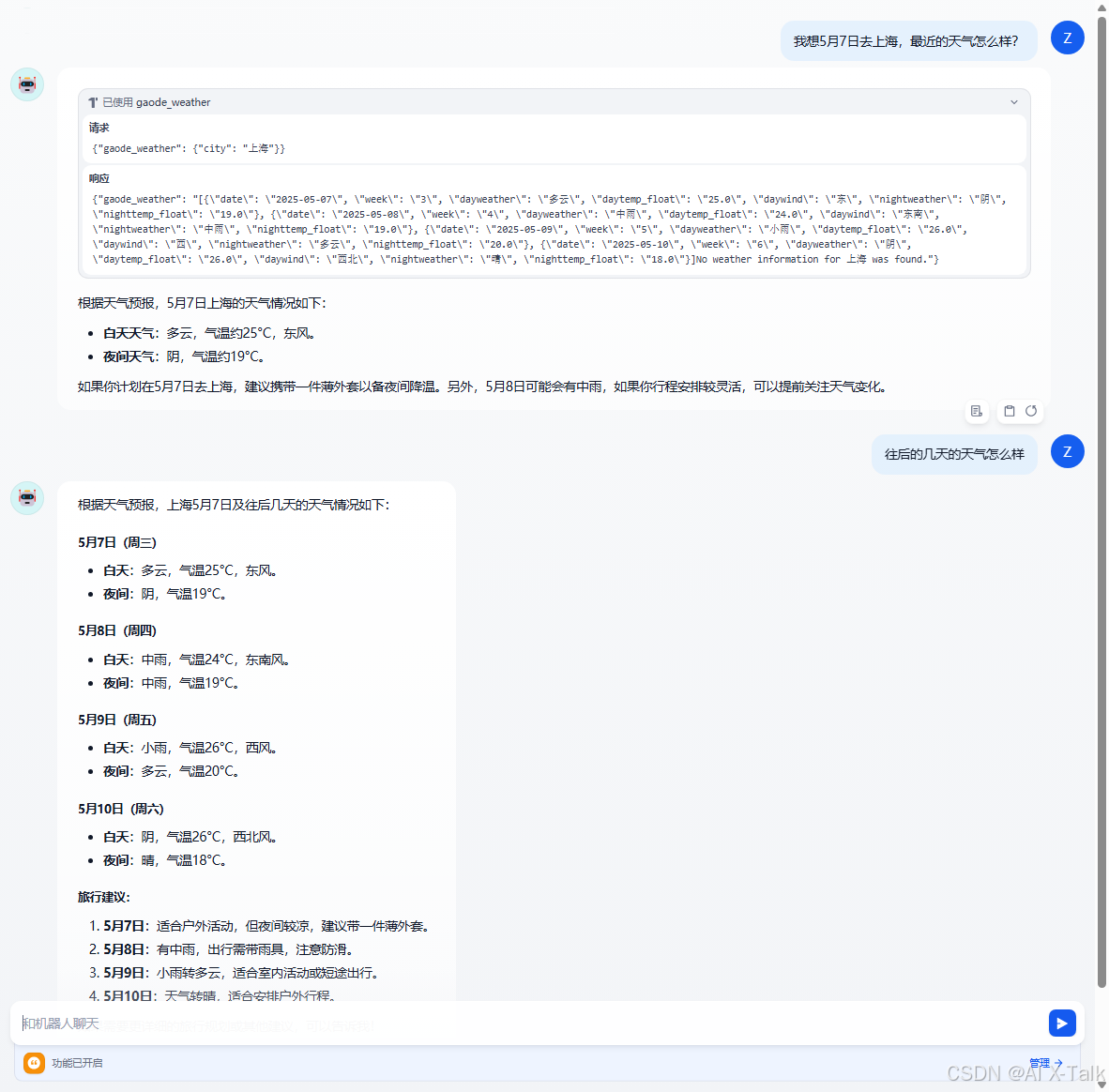Select the user message 我想5月7日去上海
The image size is (1109, 1092).
point(908,41)
